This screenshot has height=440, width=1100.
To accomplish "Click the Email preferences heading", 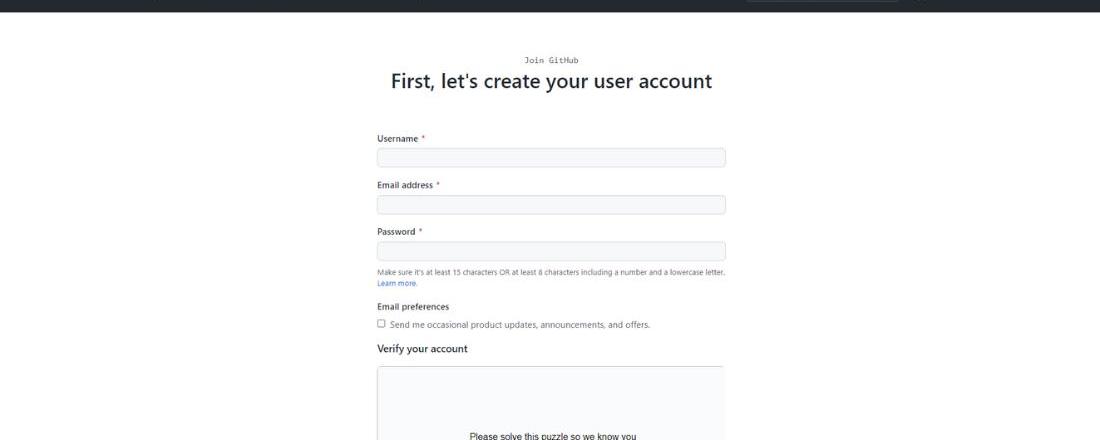I will [x=413, y=307].
